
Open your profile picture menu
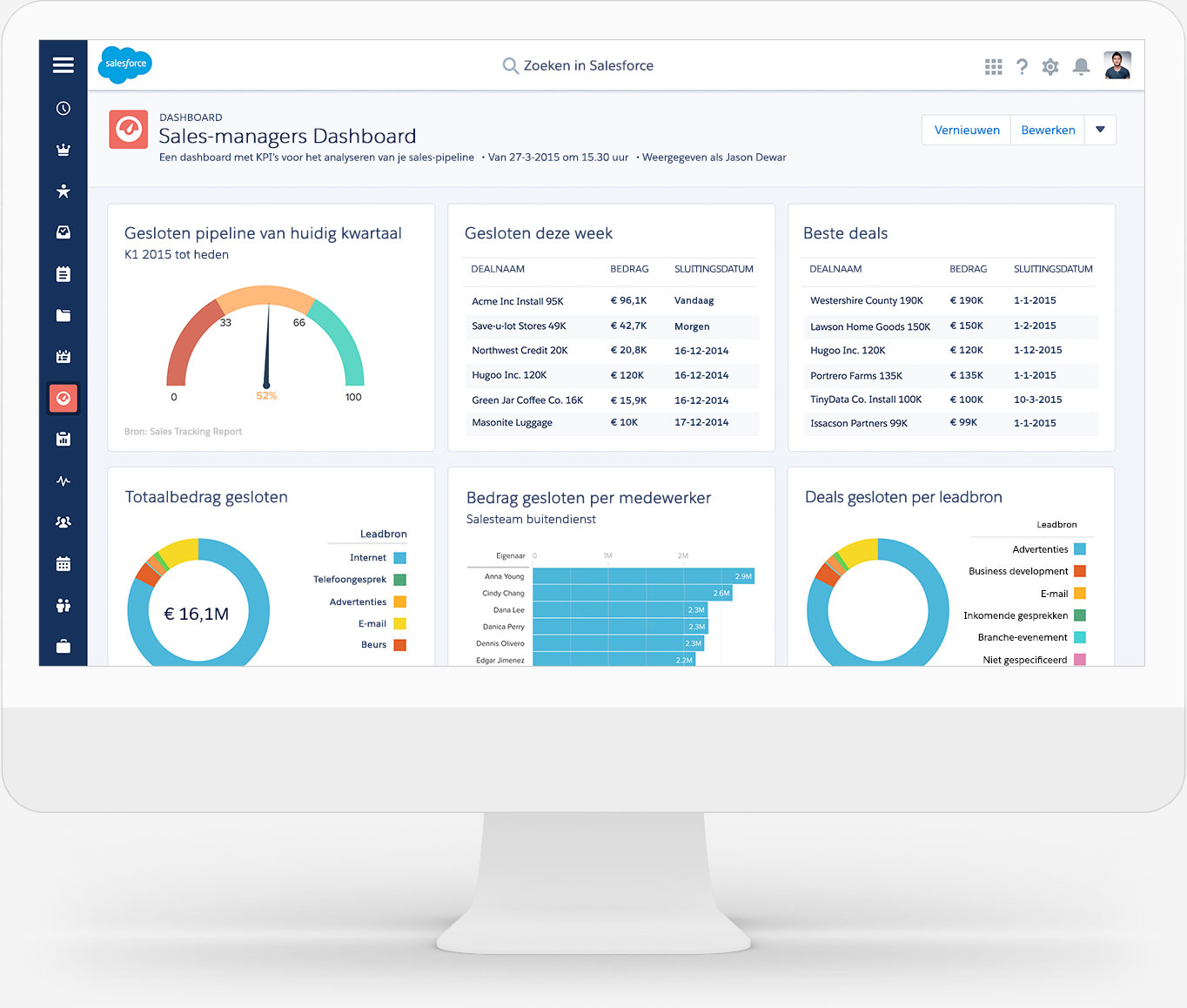point(1117,65)
